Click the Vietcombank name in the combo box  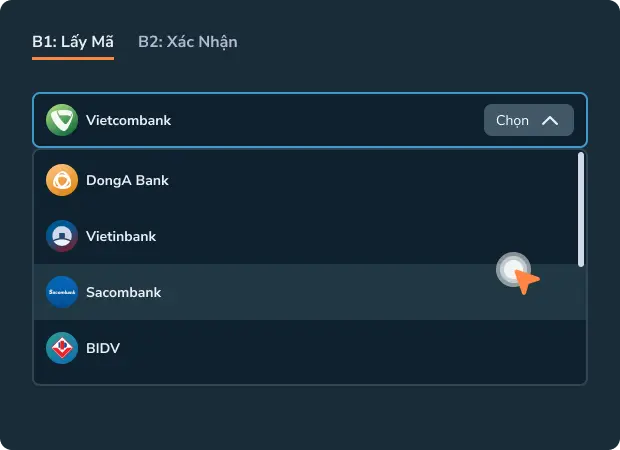pyautogui.click(x=128, y=120)
